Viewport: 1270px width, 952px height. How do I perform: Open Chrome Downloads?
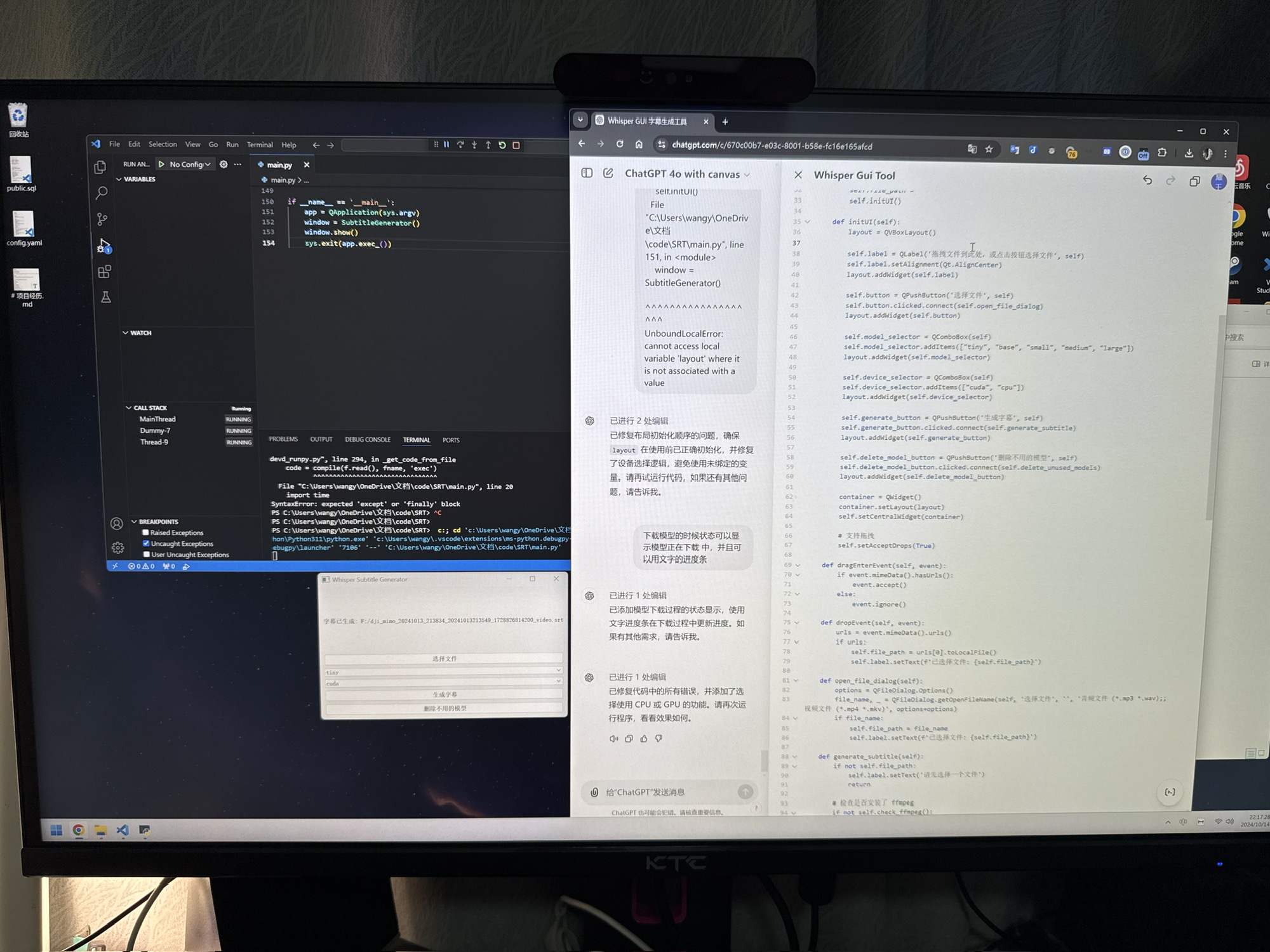(1189, 153)
